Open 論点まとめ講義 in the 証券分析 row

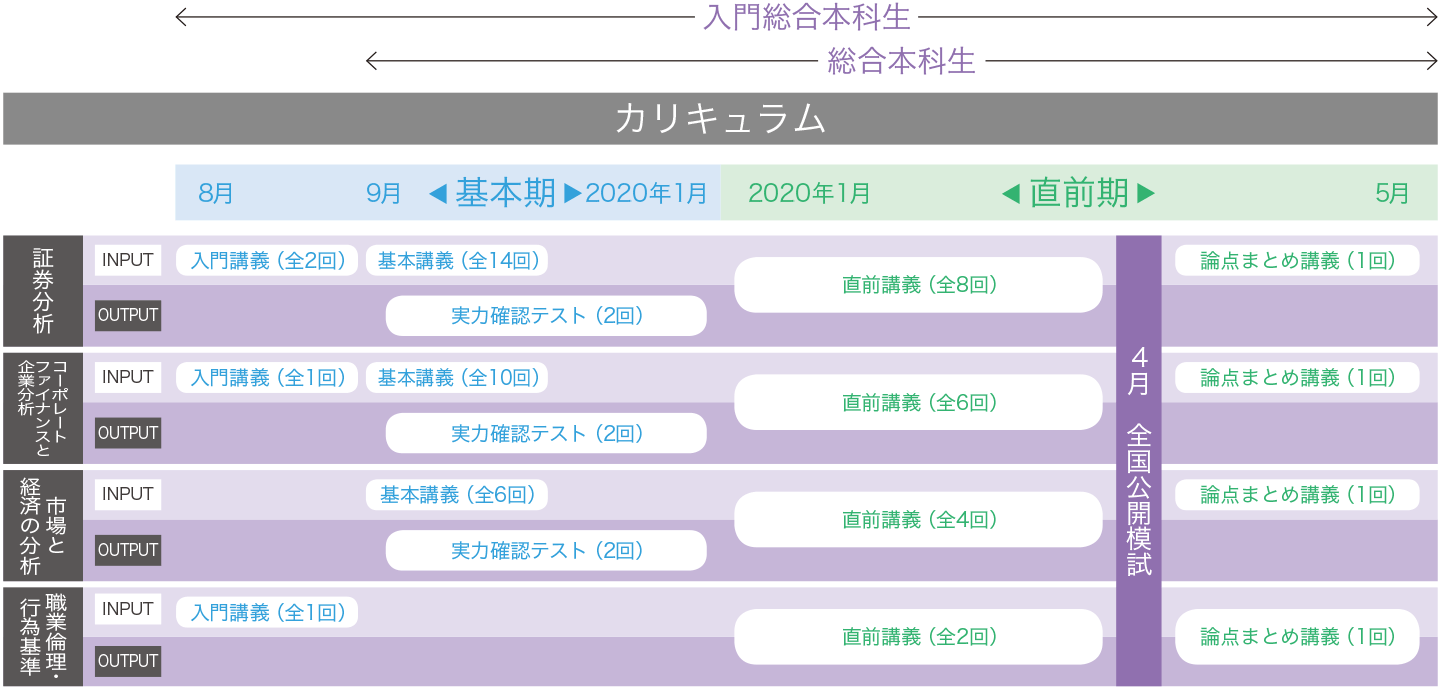pyautogui.click(x=1297, y=261)
